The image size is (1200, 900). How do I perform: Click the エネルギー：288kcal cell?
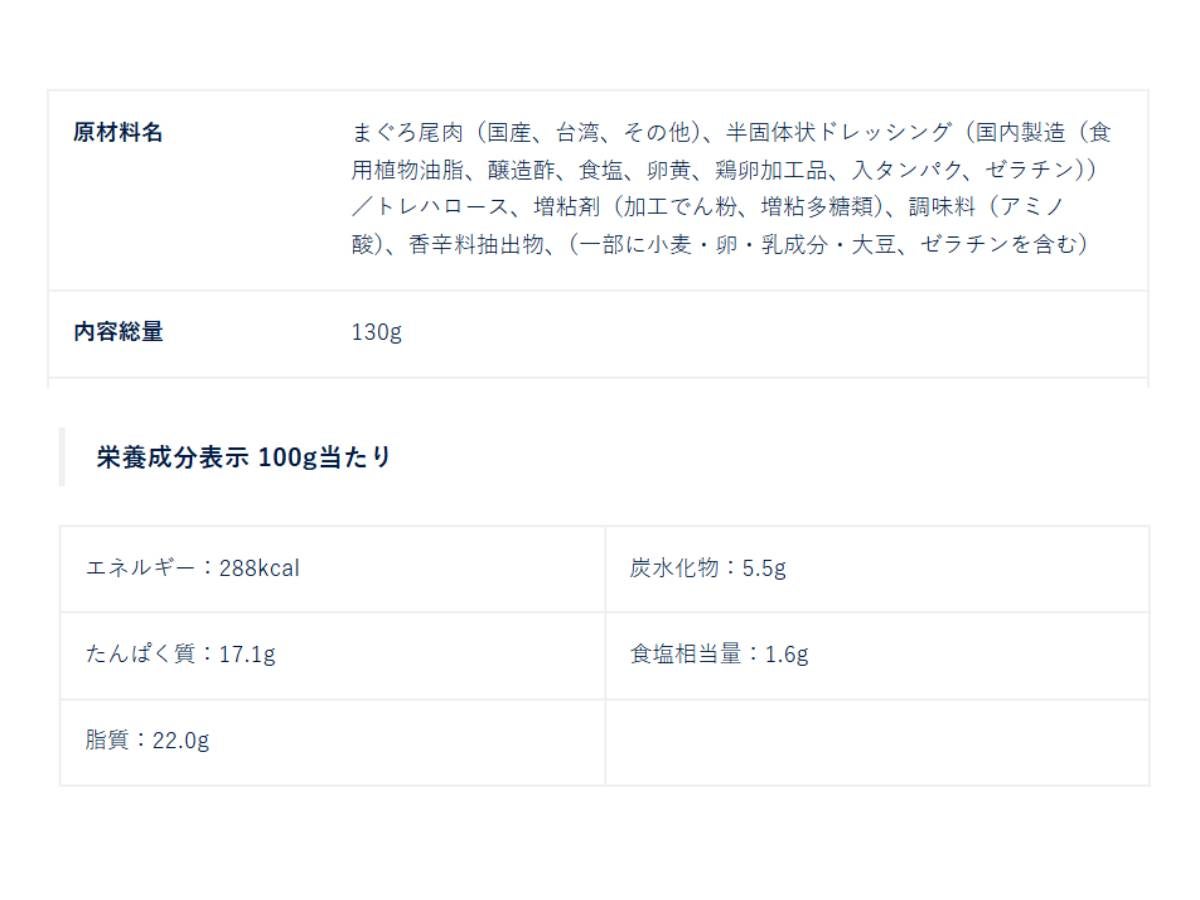click(x=192, y=569)
